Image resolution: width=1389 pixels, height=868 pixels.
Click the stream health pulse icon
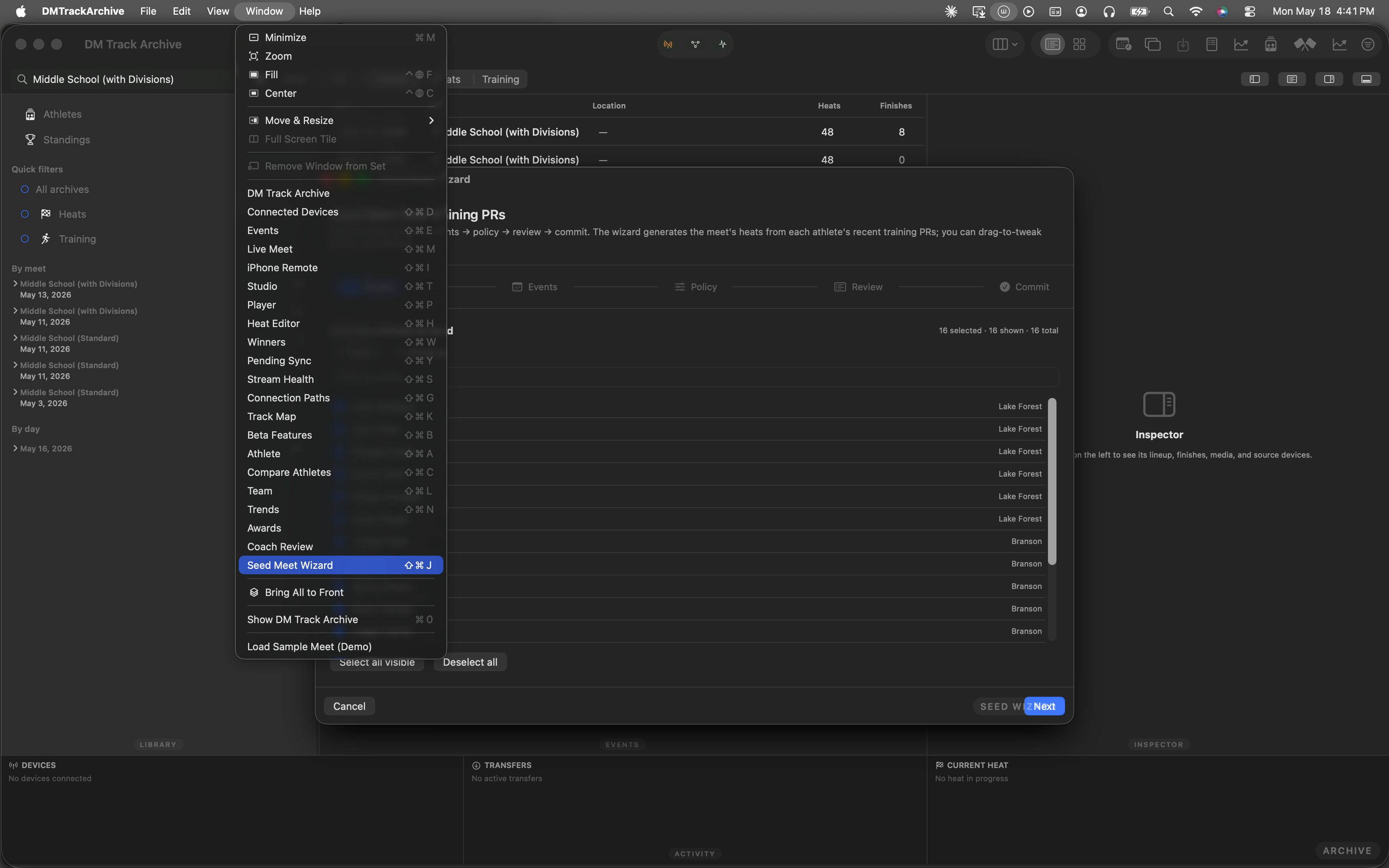click(723, 44)
